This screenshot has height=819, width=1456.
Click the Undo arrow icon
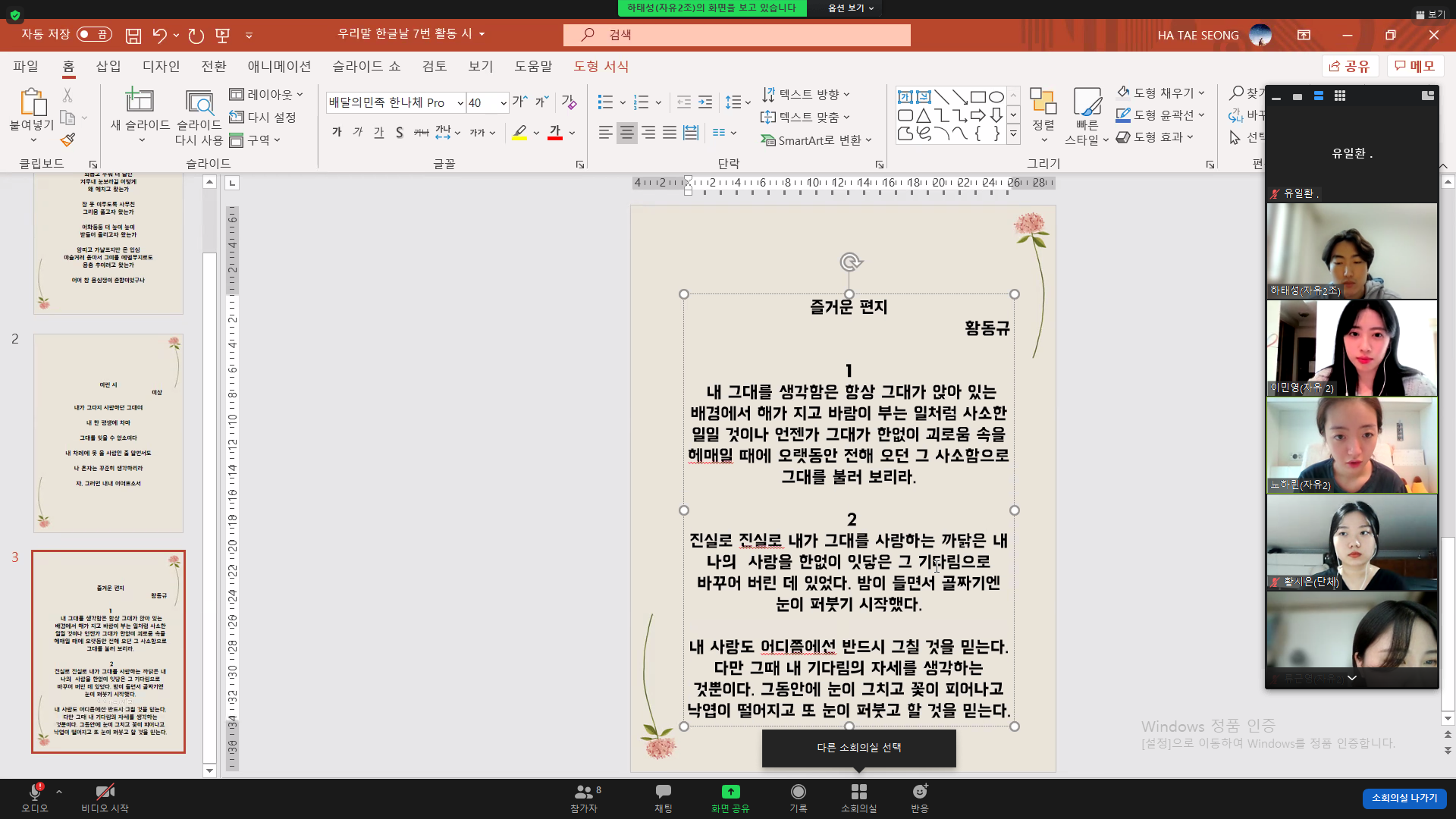coord(159,35)
